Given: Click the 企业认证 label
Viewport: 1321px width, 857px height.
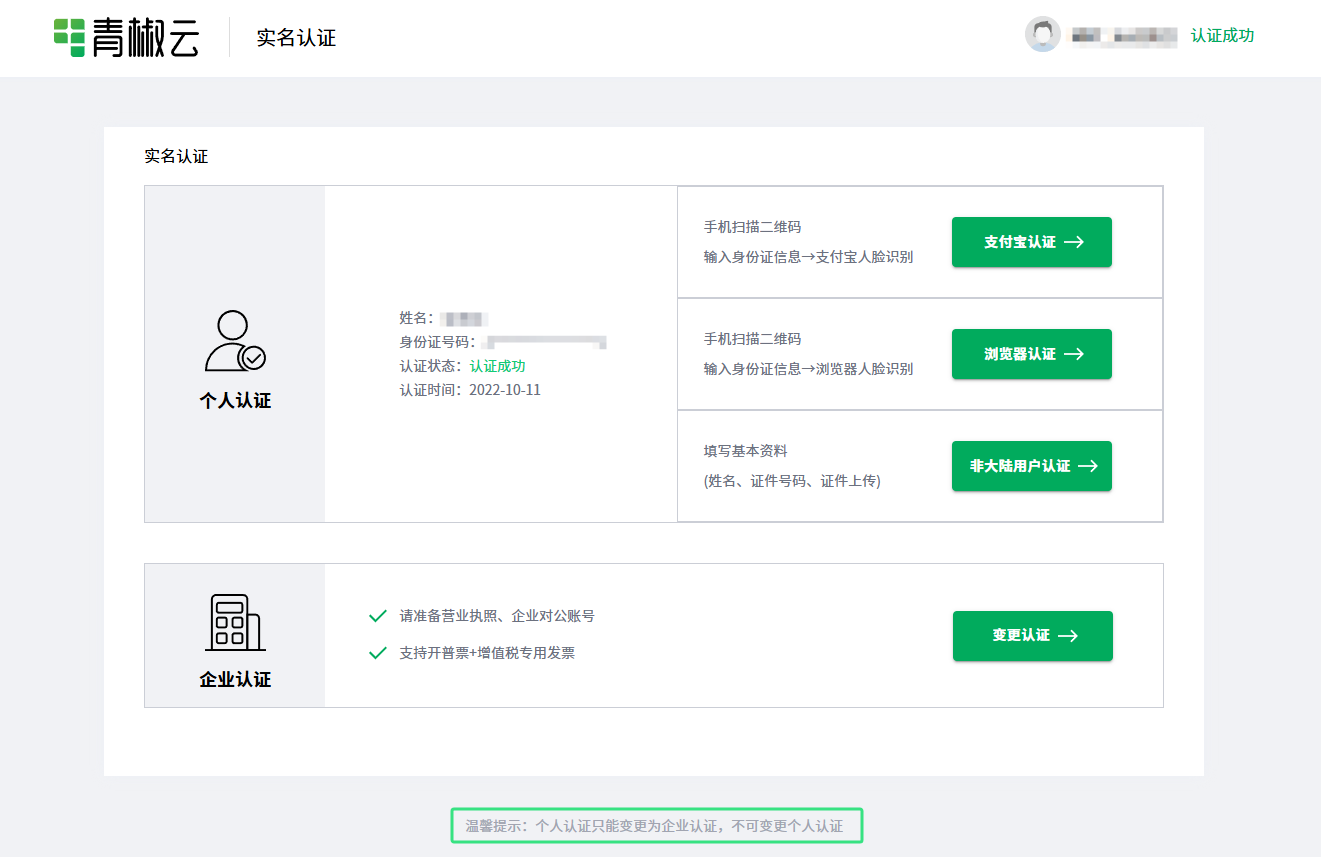Looking at the screenshot, I should click(x=235, y=680).
